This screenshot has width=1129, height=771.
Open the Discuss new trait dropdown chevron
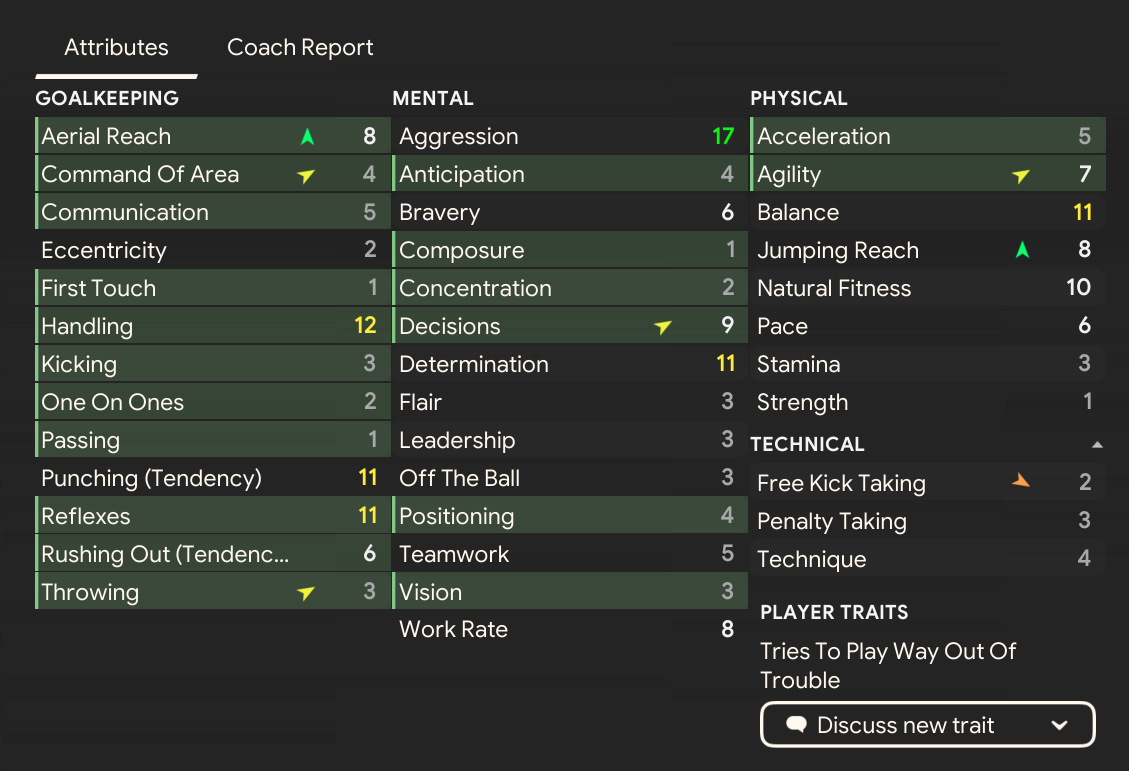(x=1060, y=725)
